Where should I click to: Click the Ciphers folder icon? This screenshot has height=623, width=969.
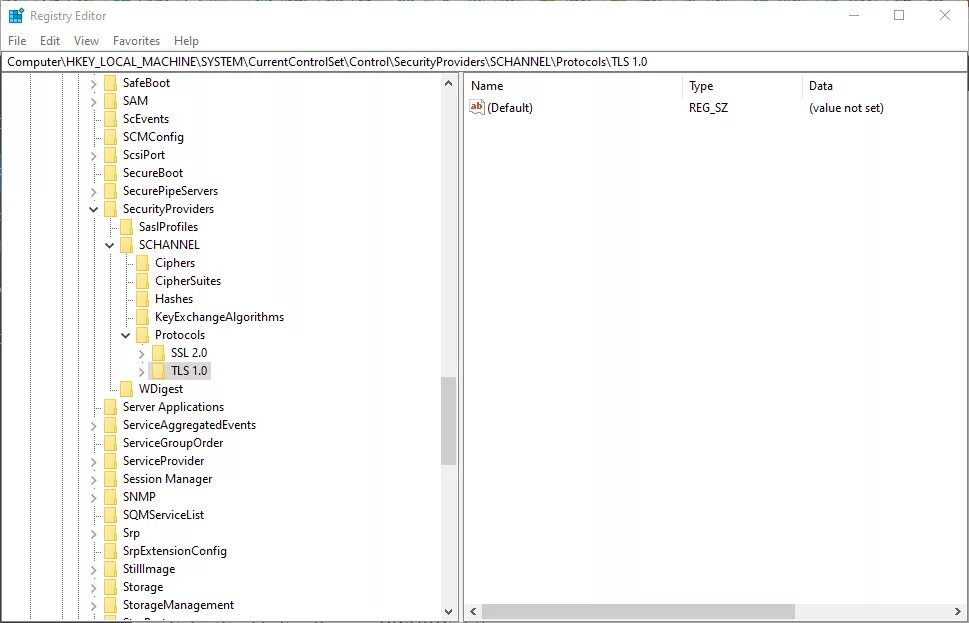point(142,263)
